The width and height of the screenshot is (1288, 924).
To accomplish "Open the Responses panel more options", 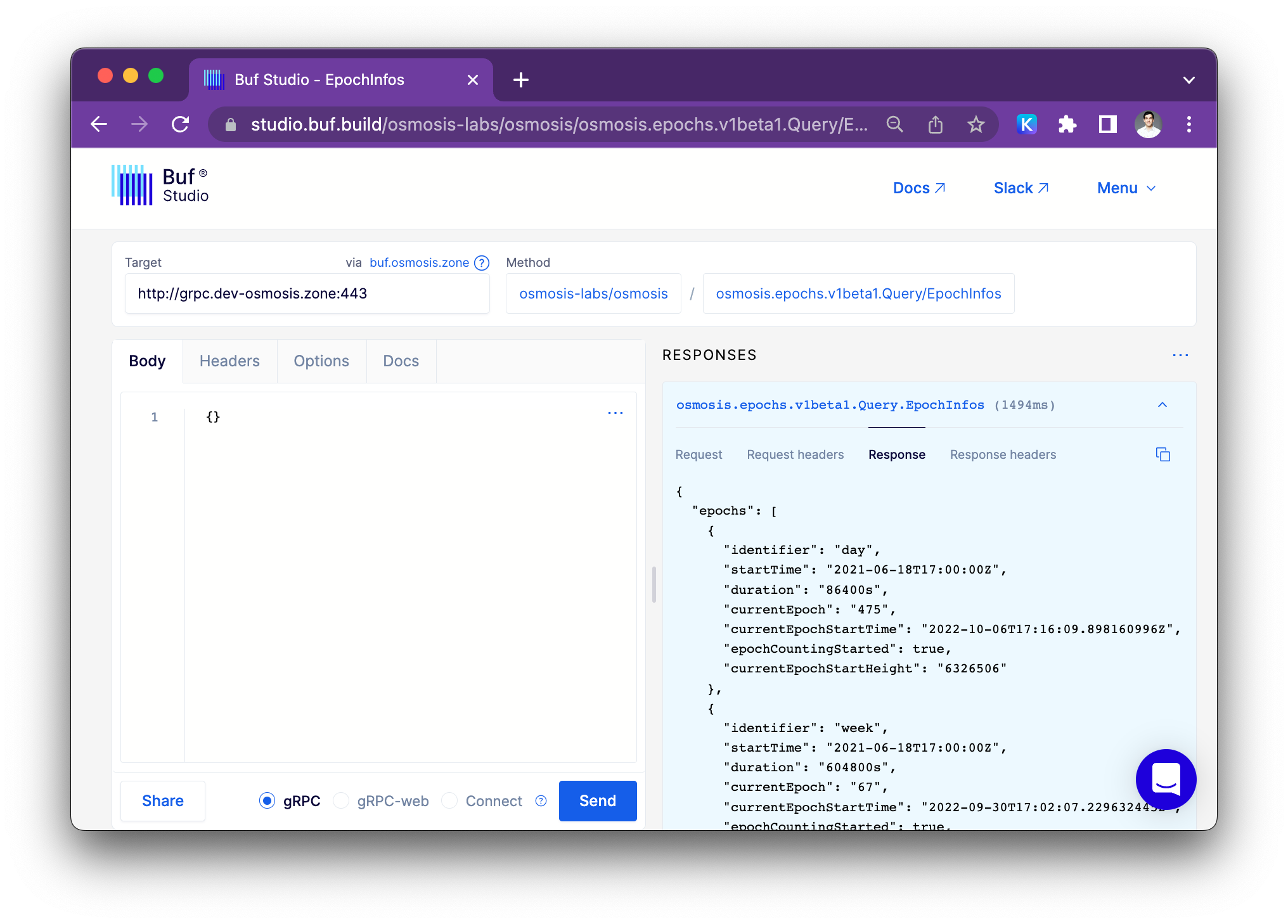I will [x=1180, y=355].
